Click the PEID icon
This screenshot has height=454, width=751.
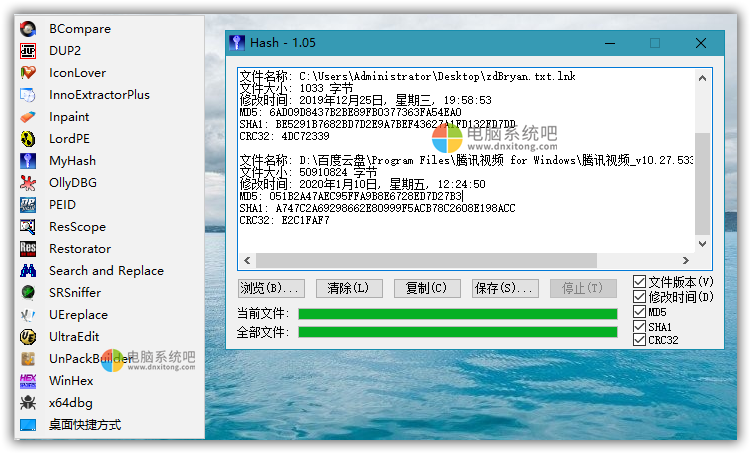click(x=28, y=205)
